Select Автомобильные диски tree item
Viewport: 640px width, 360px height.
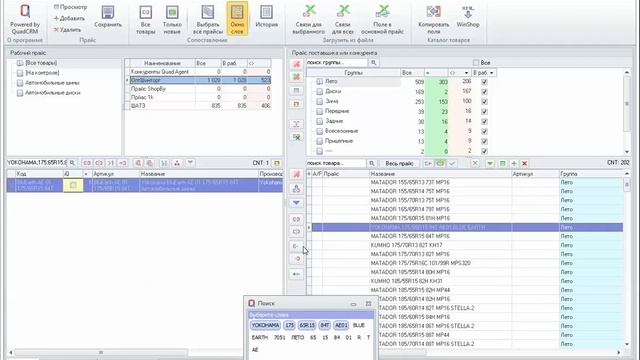(53, 93)
